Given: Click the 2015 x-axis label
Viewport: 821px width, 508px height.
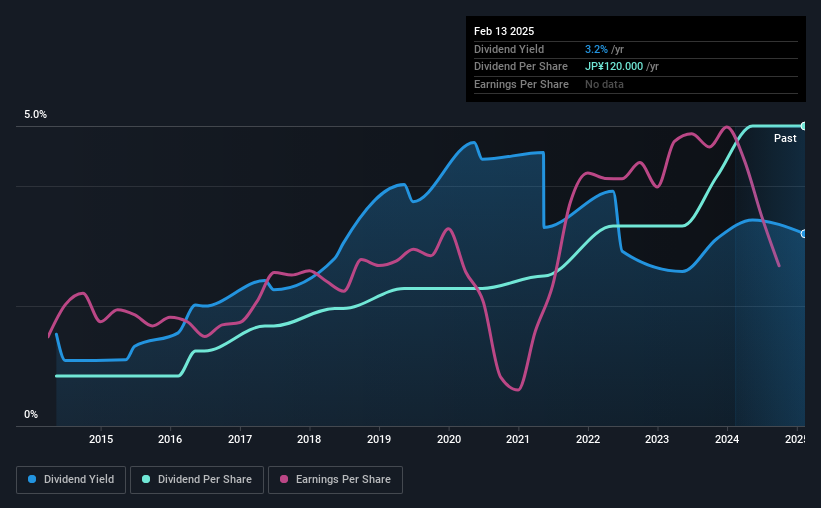Looking at the screenshot, I should (101, 439).
